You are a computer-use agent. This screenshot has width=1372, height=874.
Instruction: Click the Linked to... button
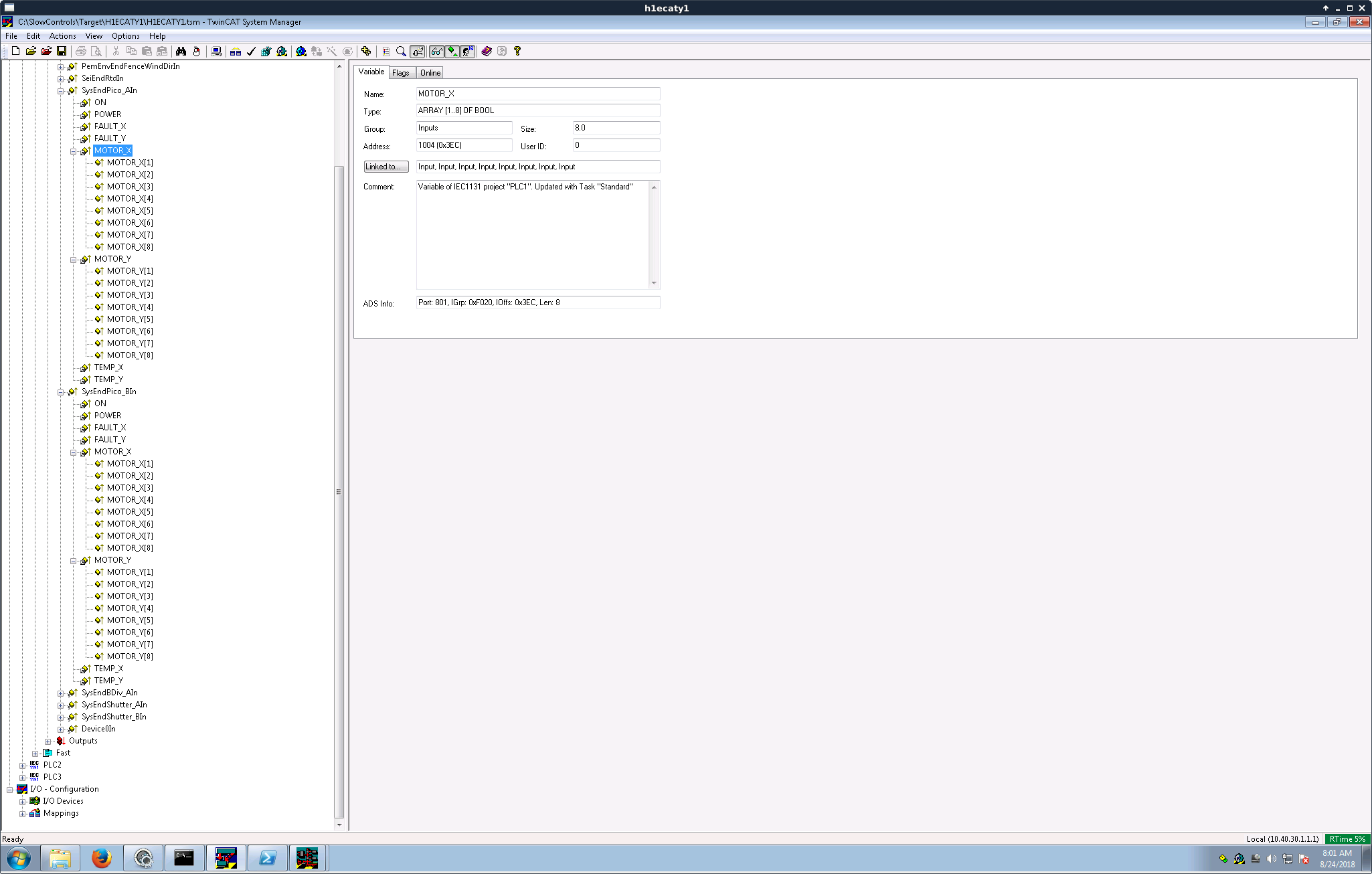click(386, 167)
